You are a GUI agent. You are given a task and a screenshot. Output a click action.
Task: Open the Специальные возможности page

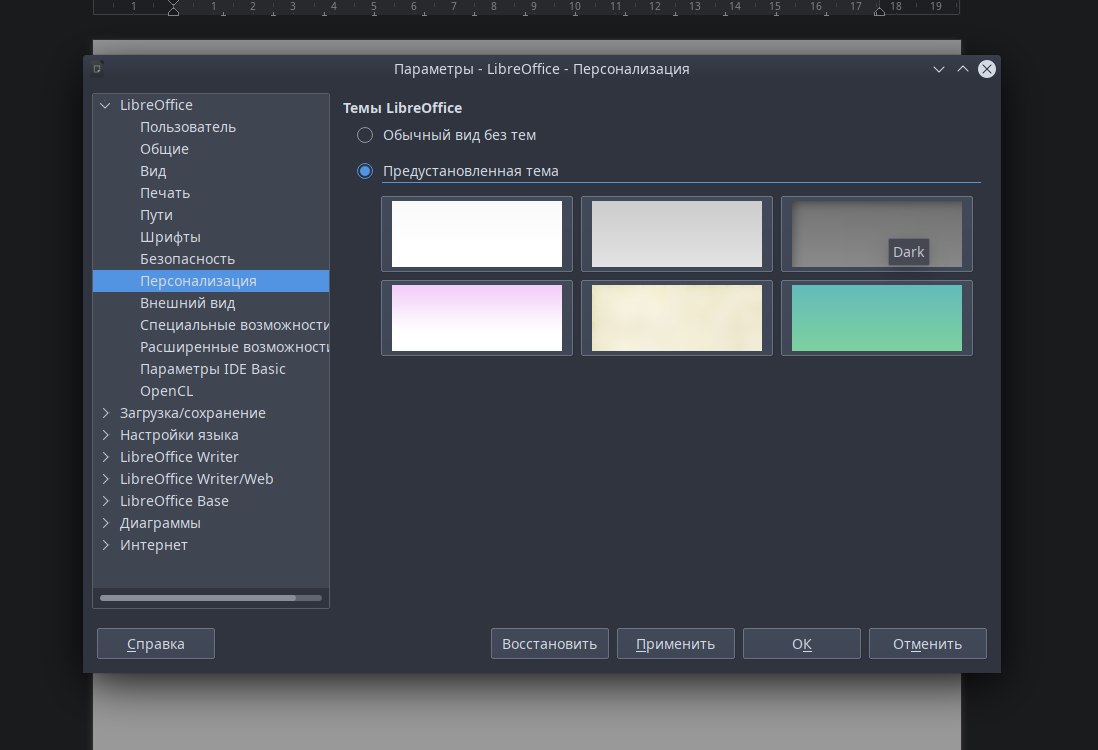pos(234,325)
